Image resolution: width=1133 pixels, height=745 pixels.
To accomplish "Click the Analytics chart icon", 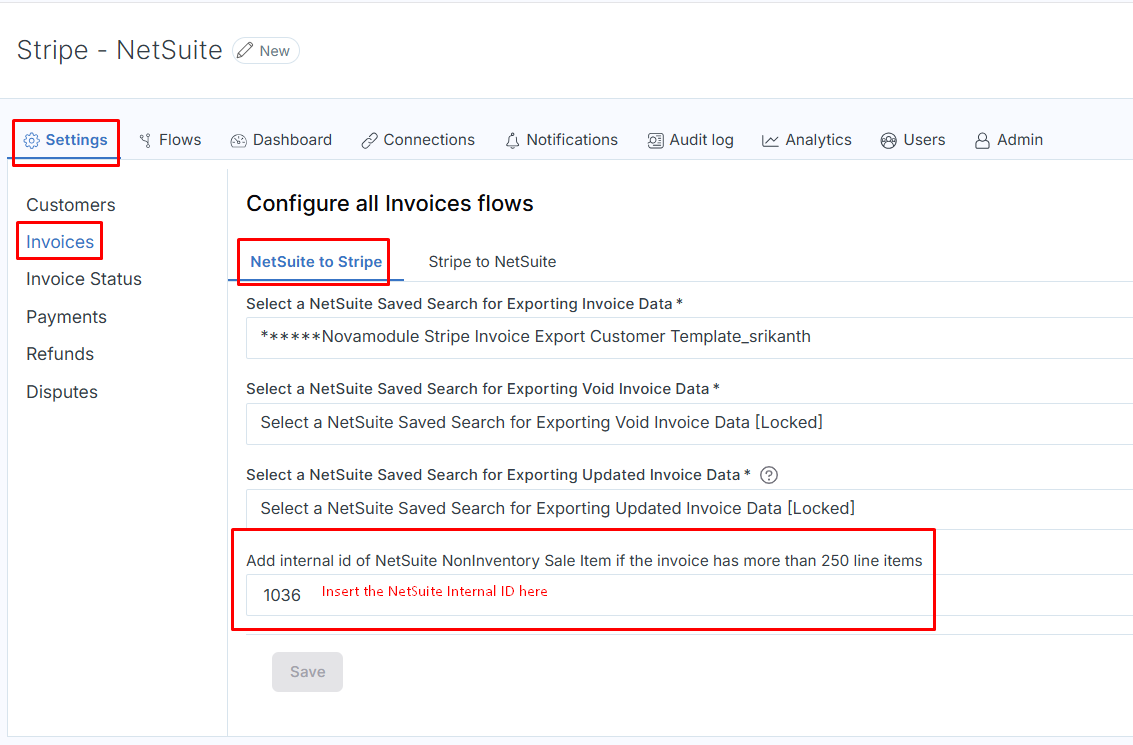I will coord(770,140).
